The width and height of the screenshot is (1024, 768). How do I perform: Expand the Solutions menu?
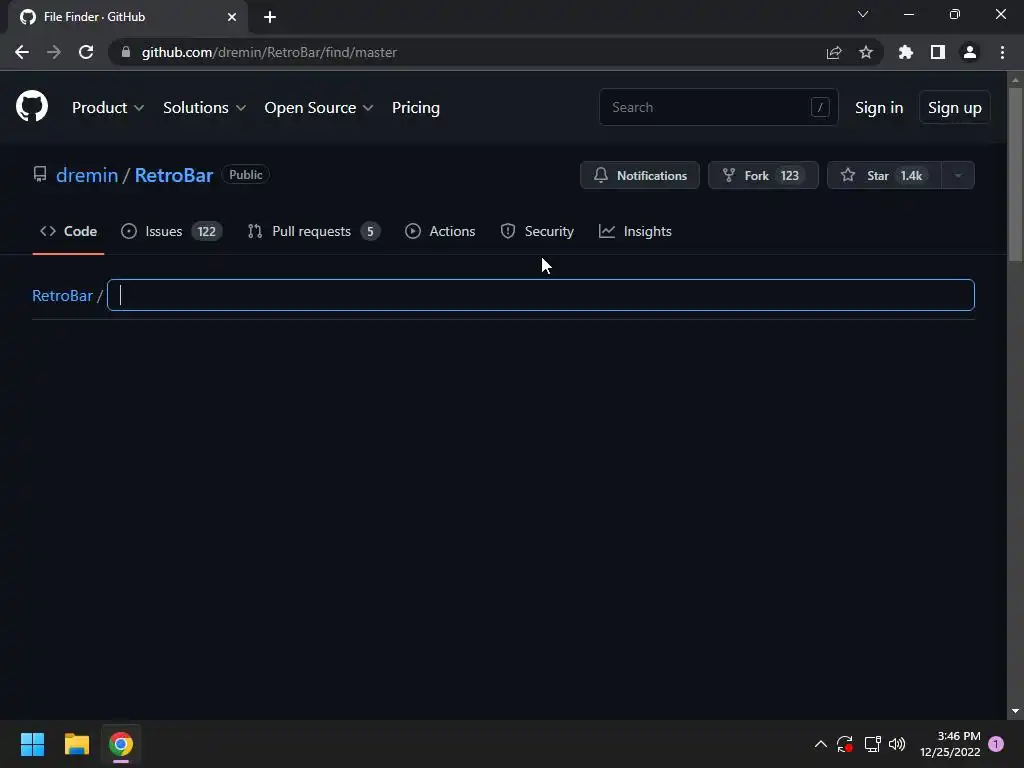pyautogui.click(x=204, y=108)
